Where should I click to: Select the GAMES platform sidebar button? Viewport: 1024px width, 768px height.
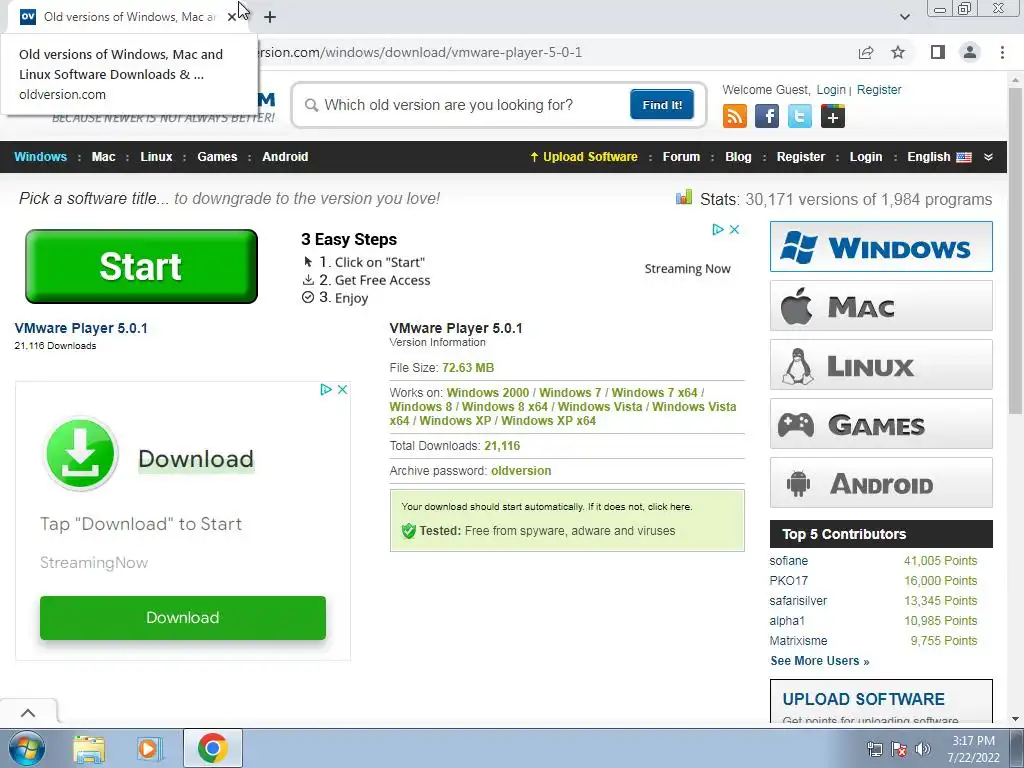[881, 424]
